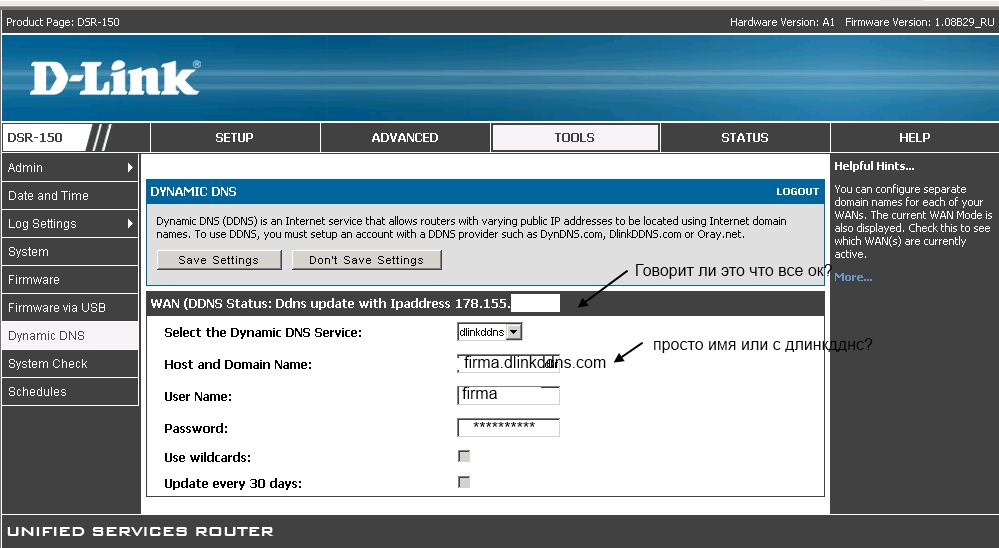Toggle Update every 30 days checkbox
The width and height of the screenshot is (999, 548).
pyautogui.click(x=464, y=482)
